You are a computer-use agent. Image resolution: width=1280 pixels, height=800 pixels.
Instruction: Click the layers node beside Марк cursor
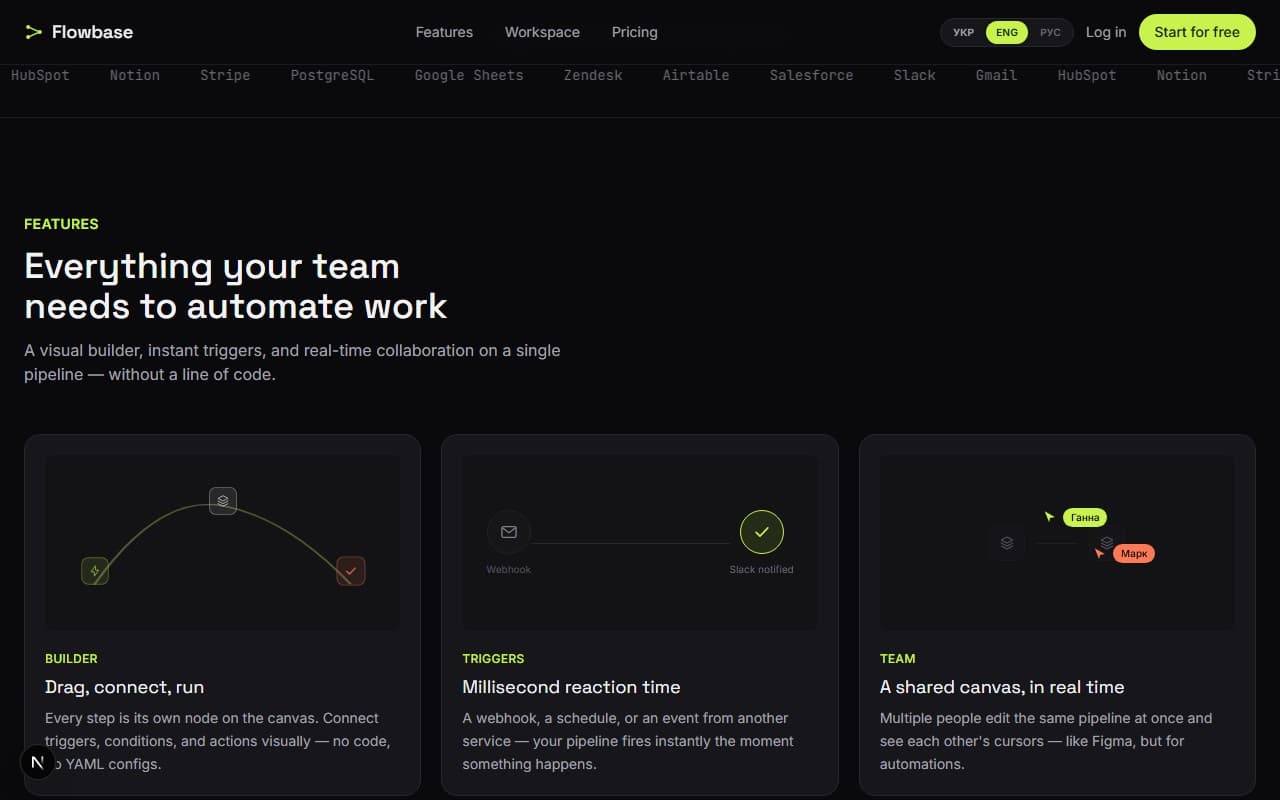pyautogui.click(x=1107, y=543)
